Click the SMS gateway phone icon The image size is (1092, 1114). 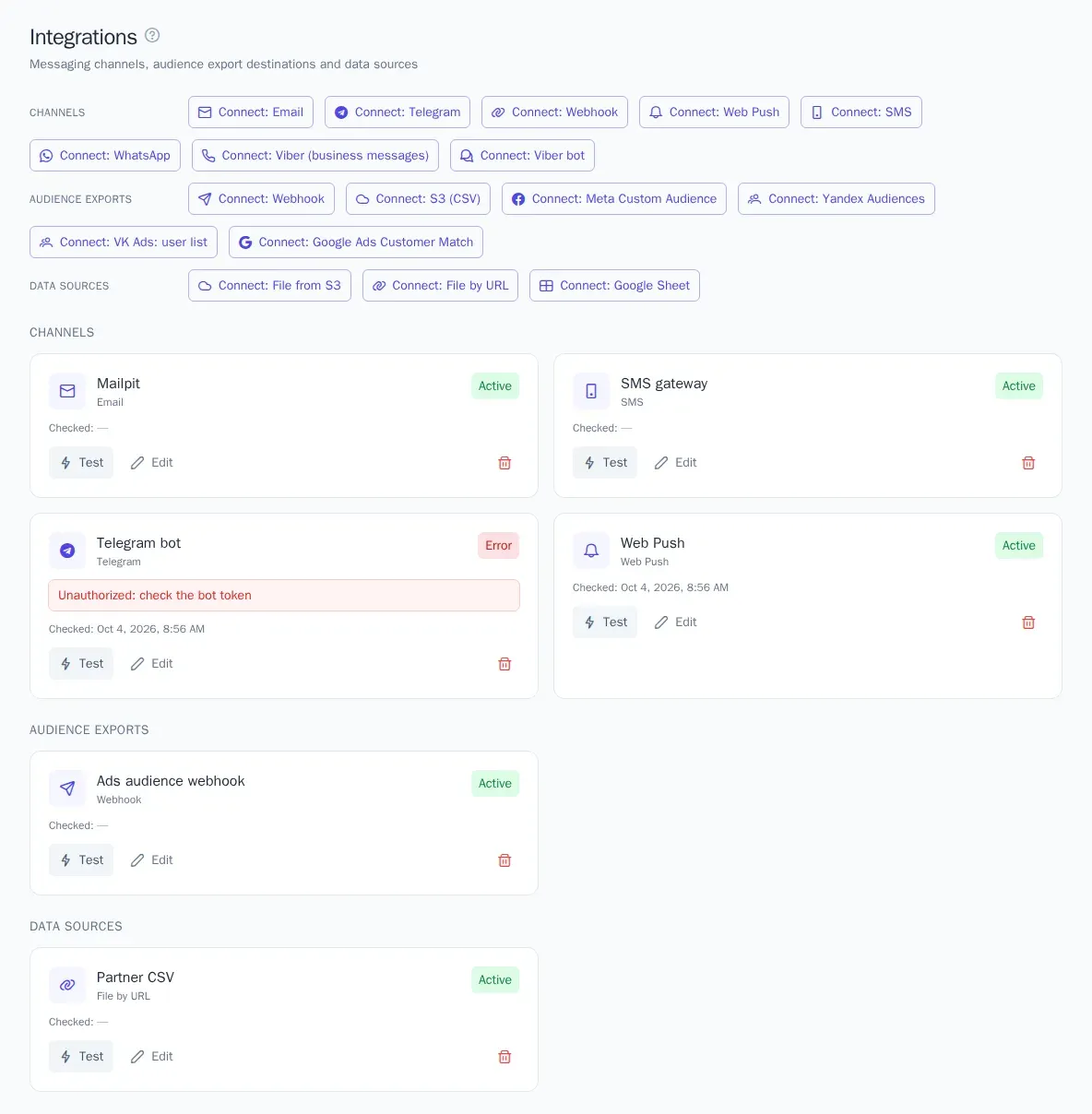click(x=591, y=391)
